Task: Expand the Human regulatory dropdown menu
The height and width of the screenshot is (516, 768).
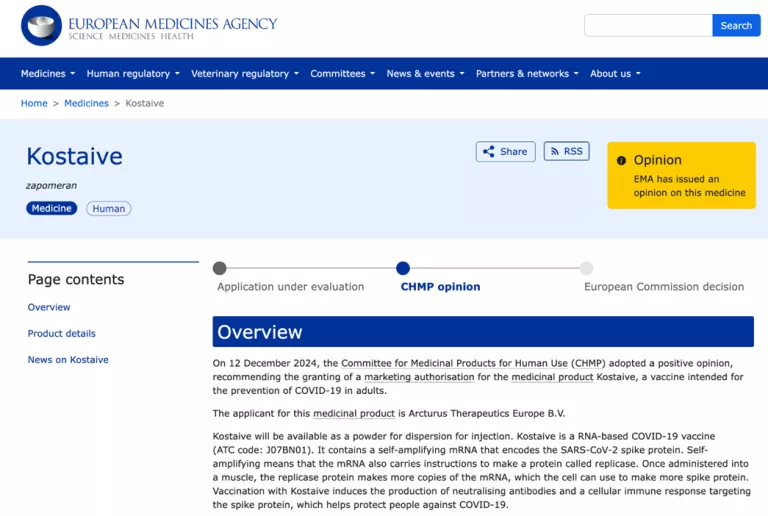Action: 133,74
